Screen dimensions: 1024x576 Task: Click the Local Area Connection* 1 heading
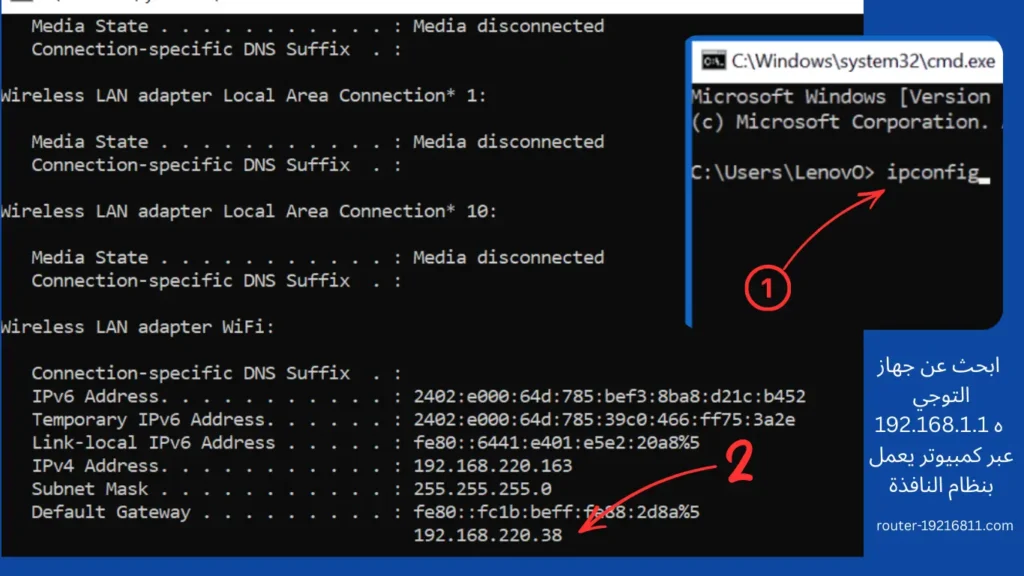click(243, 96)
